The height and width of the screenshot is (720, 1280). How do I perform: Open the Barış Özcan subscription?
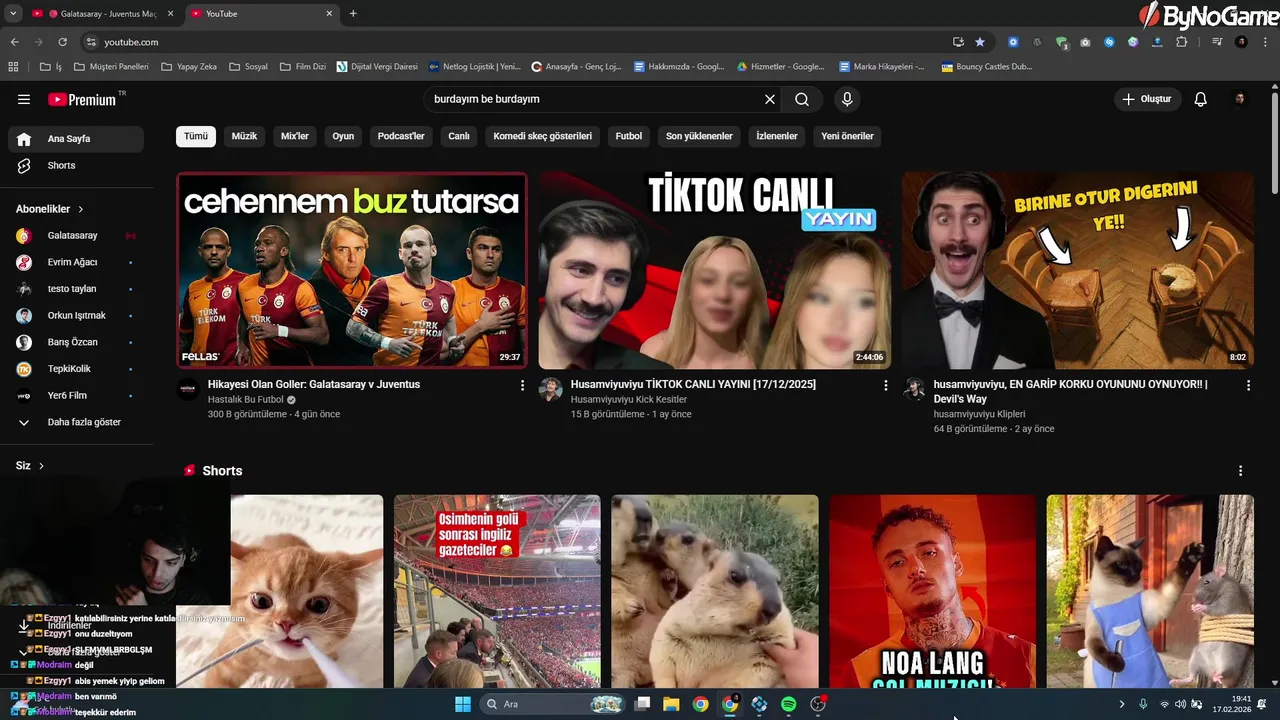[x=76, y=342]
